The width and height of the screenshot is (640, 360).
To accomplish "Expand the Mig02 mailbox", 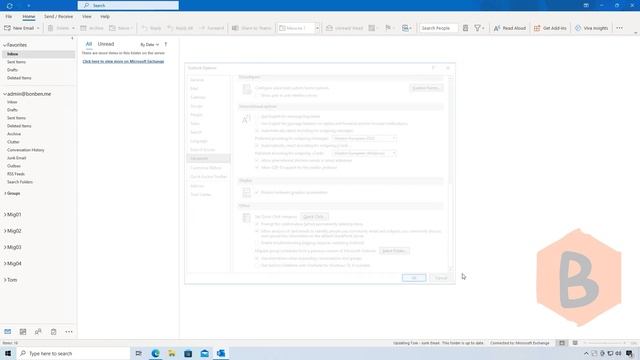I will (5, 231).
